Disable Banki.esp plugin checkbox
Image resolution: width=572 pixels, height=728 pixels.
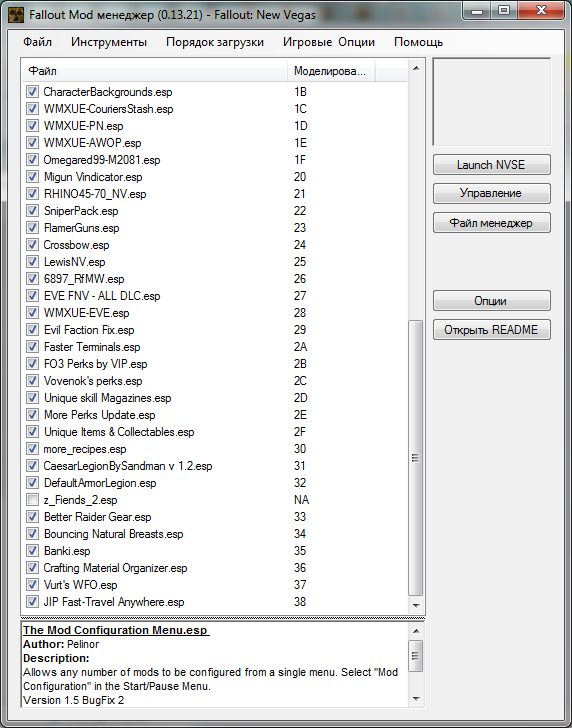coord(32,551)
